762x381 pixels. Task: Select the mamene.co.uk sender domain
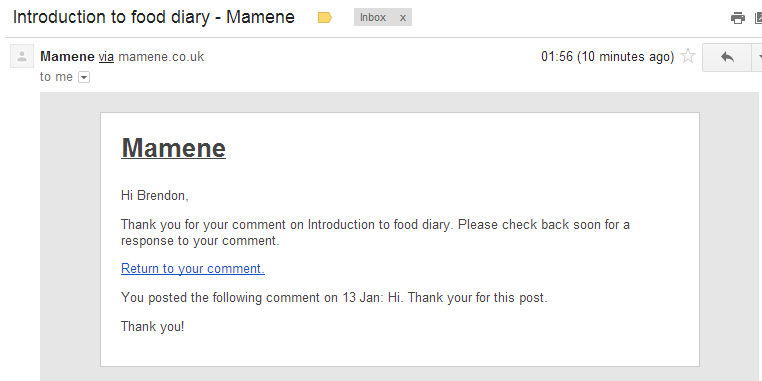pyautogui.click(x=161, y=57)
